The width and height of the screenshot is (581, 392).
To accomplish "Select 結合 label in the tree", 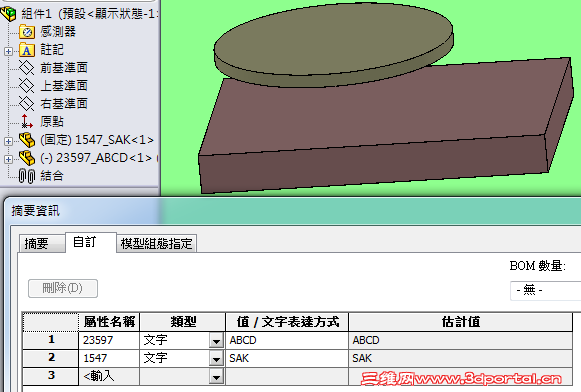I will click(x=52, y=176).
